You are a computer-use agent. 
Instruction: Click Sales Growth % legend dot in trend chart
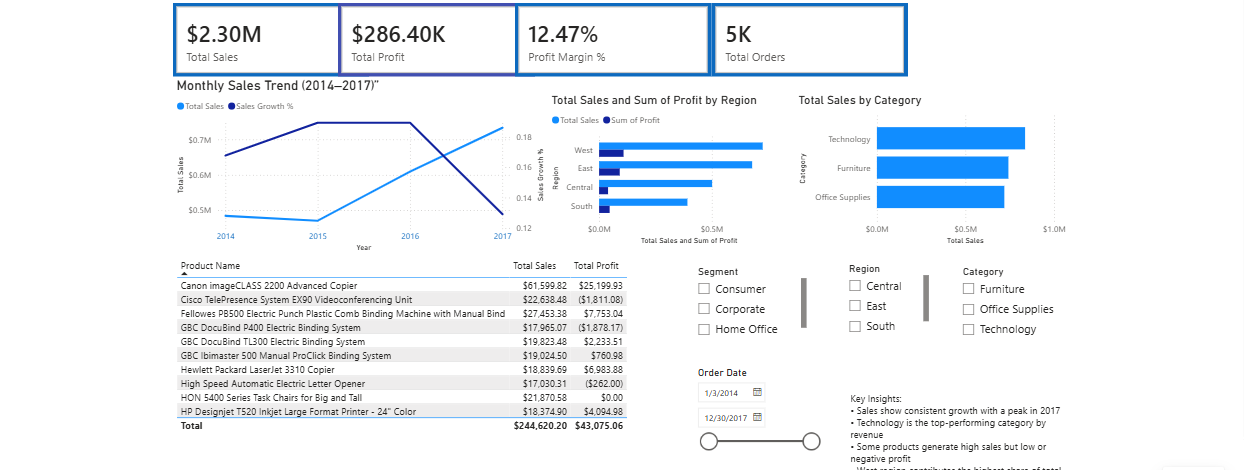[232, 105]
